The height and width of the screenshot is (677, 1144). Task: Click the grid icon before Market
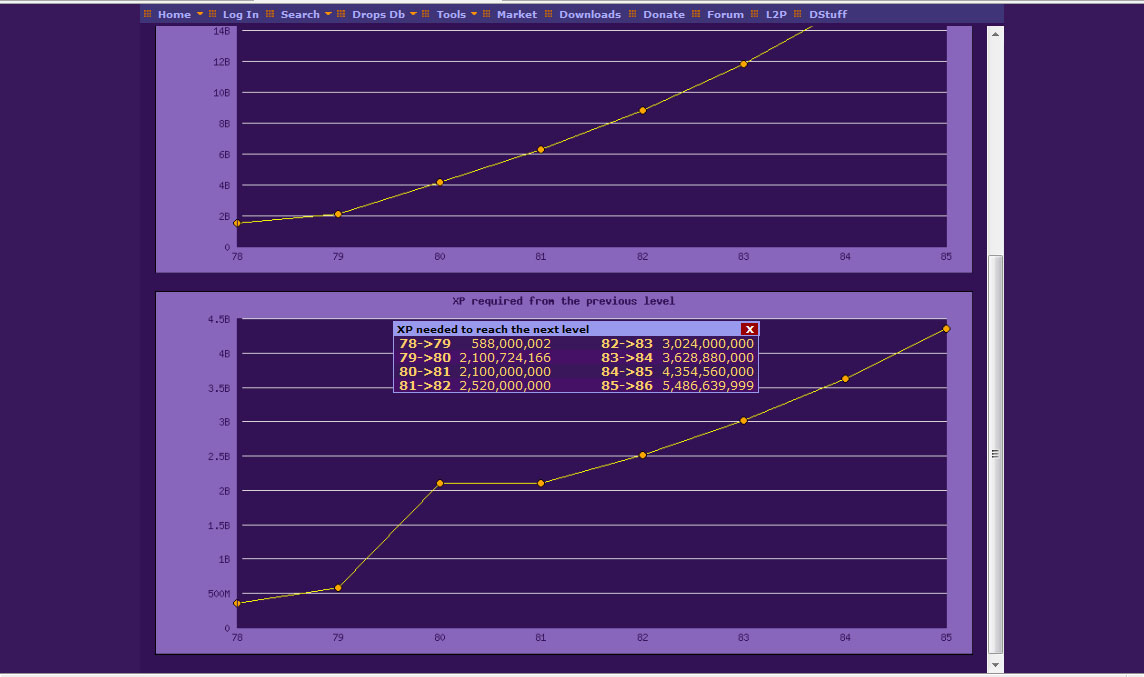(487, 14)
